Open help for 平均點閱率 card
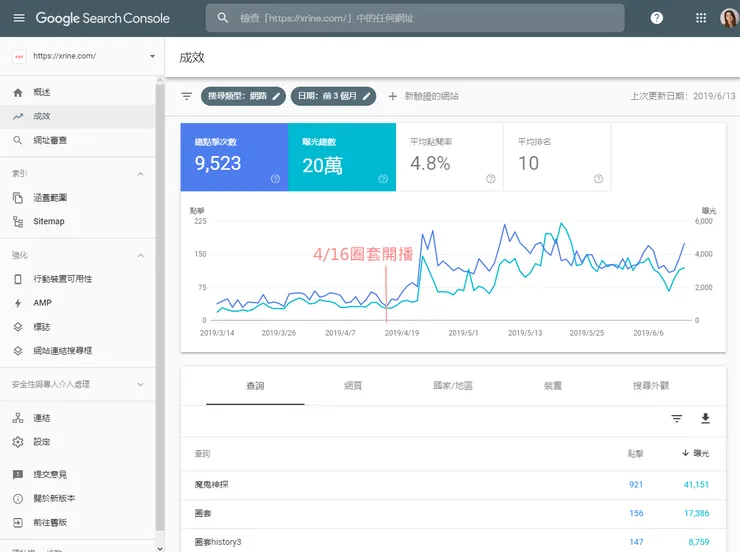Screen dimensions: 740x552 [491, 179]
